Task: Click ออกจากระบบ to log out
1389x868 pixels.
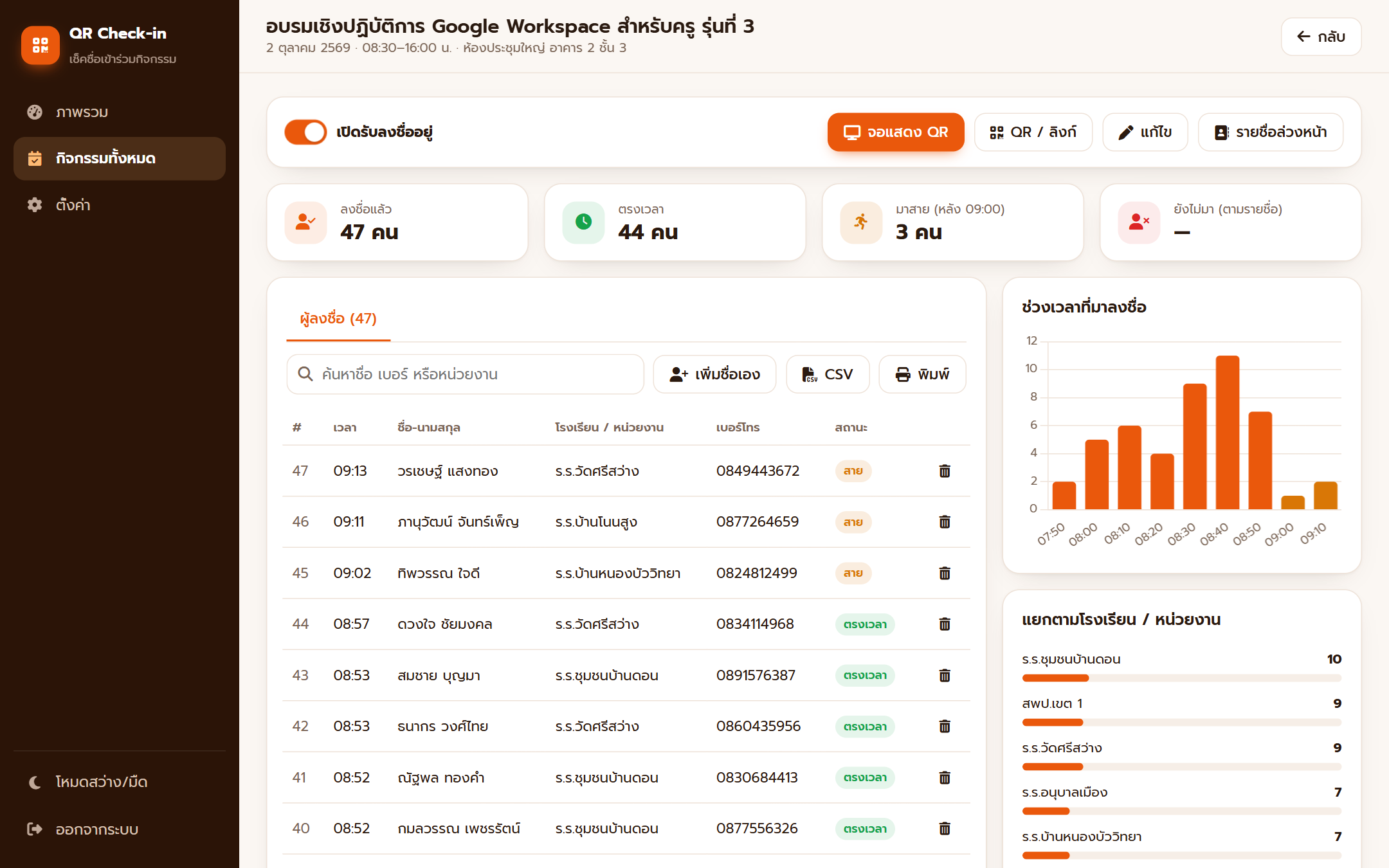Action: pyautogui.click(x=120, y=829)
